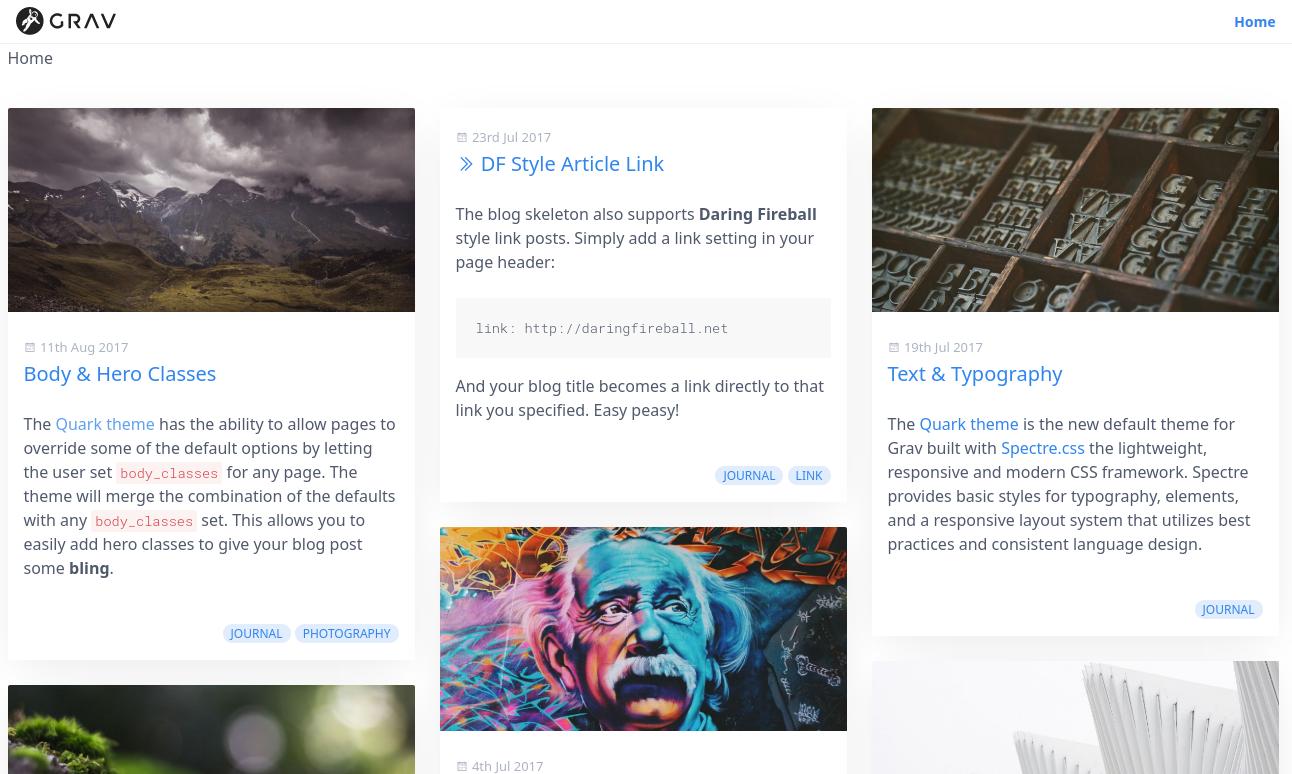
Task: Filter by the PHOTOGRAPHY tag
Action: (346, 633)
